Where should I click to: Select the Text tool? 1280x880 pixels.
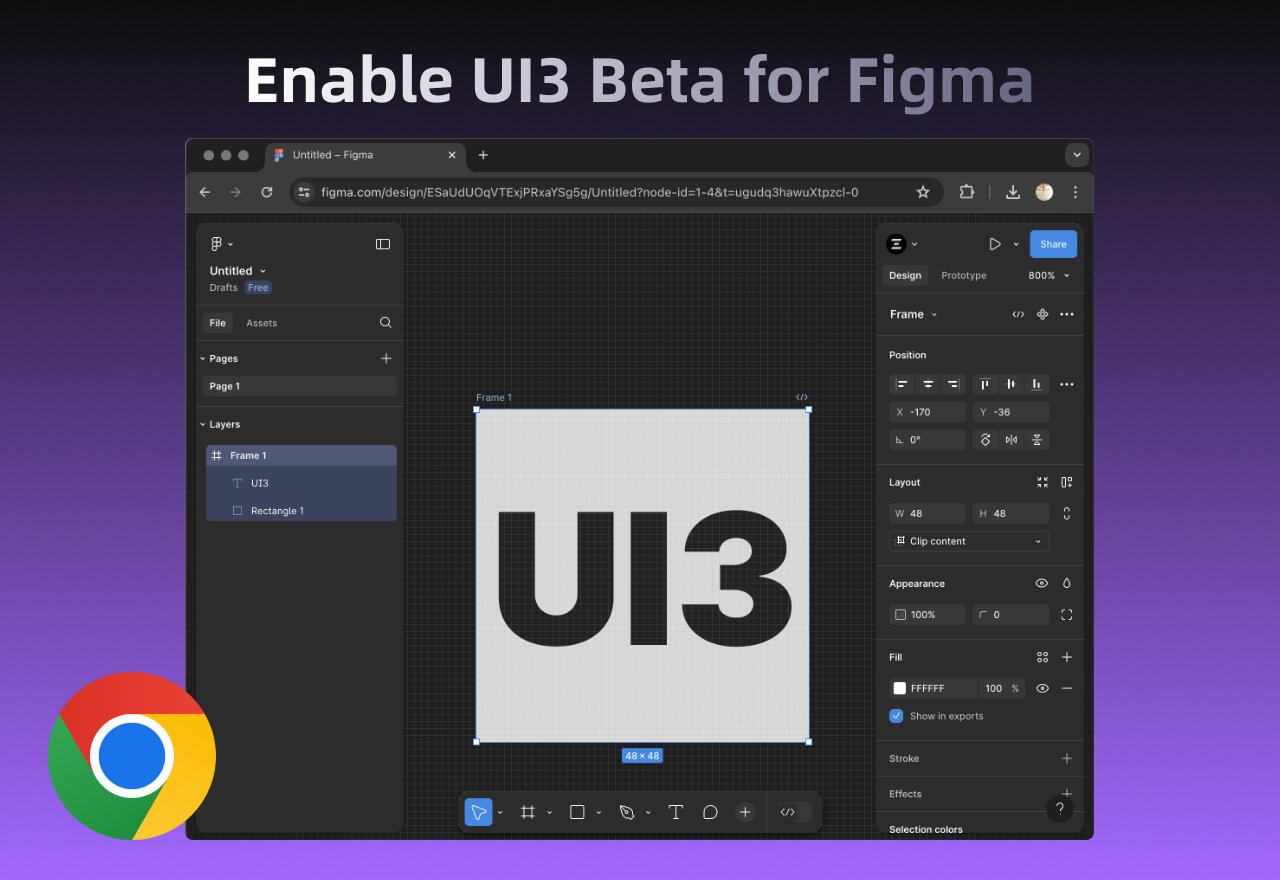tap(675, 811)
